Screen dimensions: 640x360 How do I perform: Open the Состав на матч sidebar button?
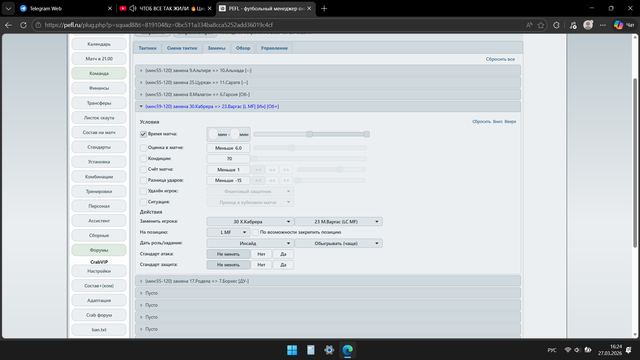(99, 132)
